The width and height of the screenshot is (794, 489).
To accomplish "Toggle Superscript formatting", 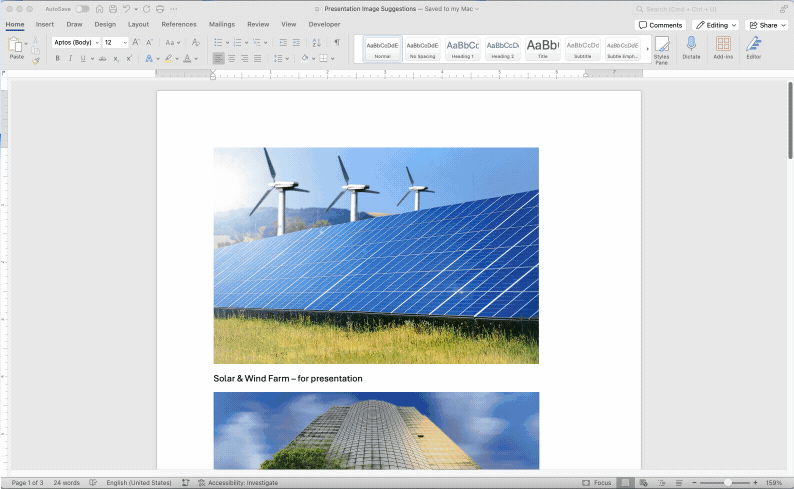I will (x=129, y=59).
